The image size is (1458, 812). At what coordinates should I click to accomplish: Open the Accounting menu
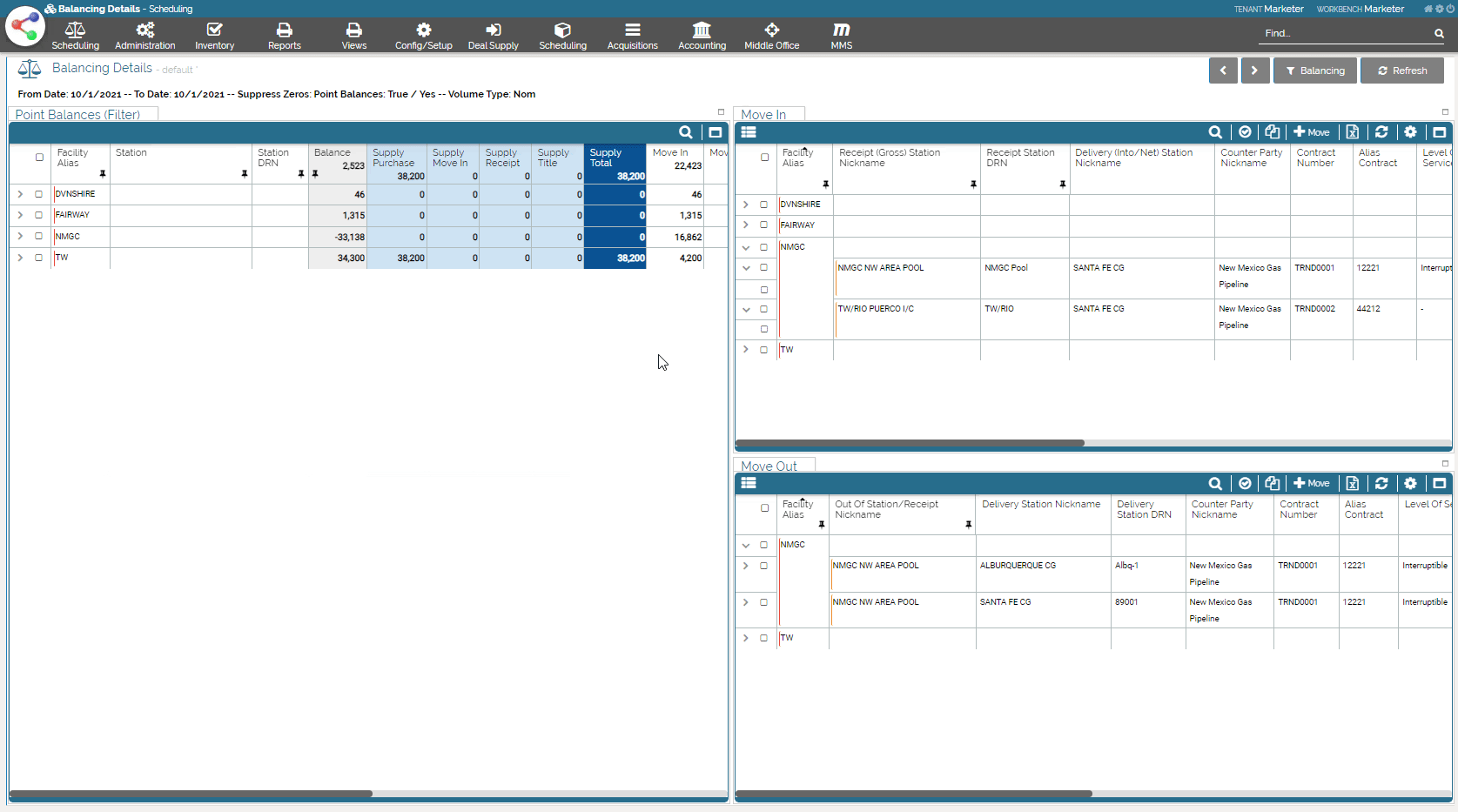pyautogui.click(x=702, y=36)
